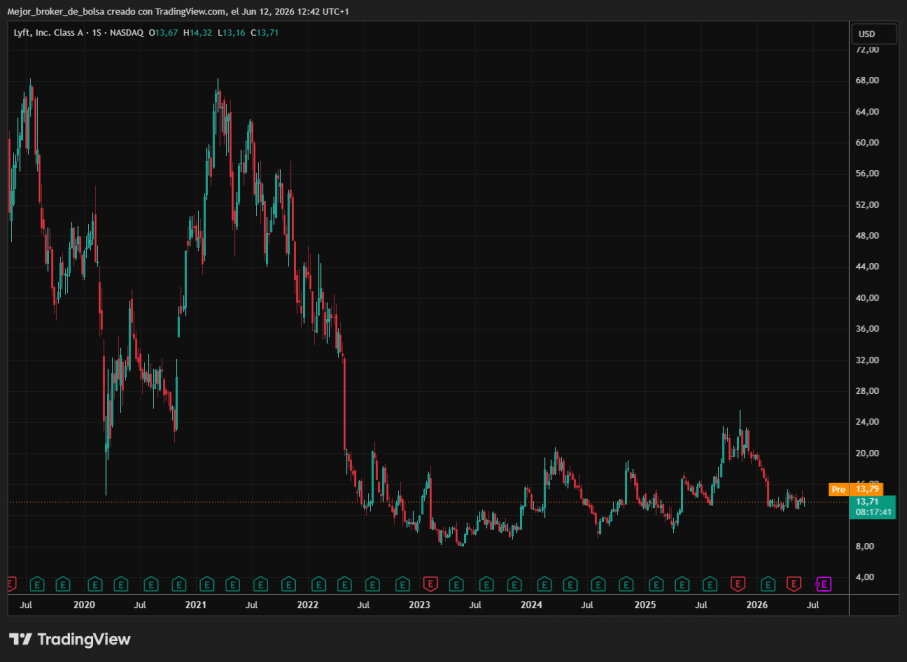The image size is (907, 662).
Task: Click the 24,00 price axis label
Action: 867,422
